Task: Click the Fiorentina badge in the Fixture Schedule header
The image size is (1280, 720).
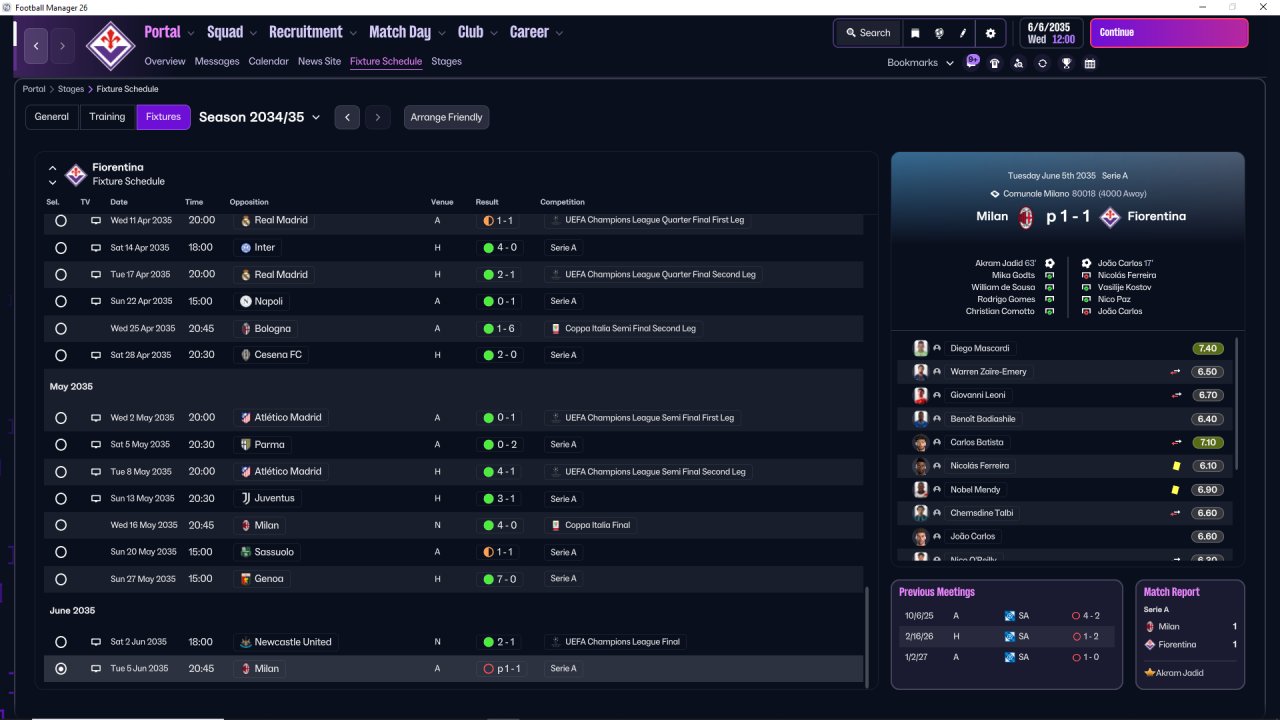Action: pos(76,174)
